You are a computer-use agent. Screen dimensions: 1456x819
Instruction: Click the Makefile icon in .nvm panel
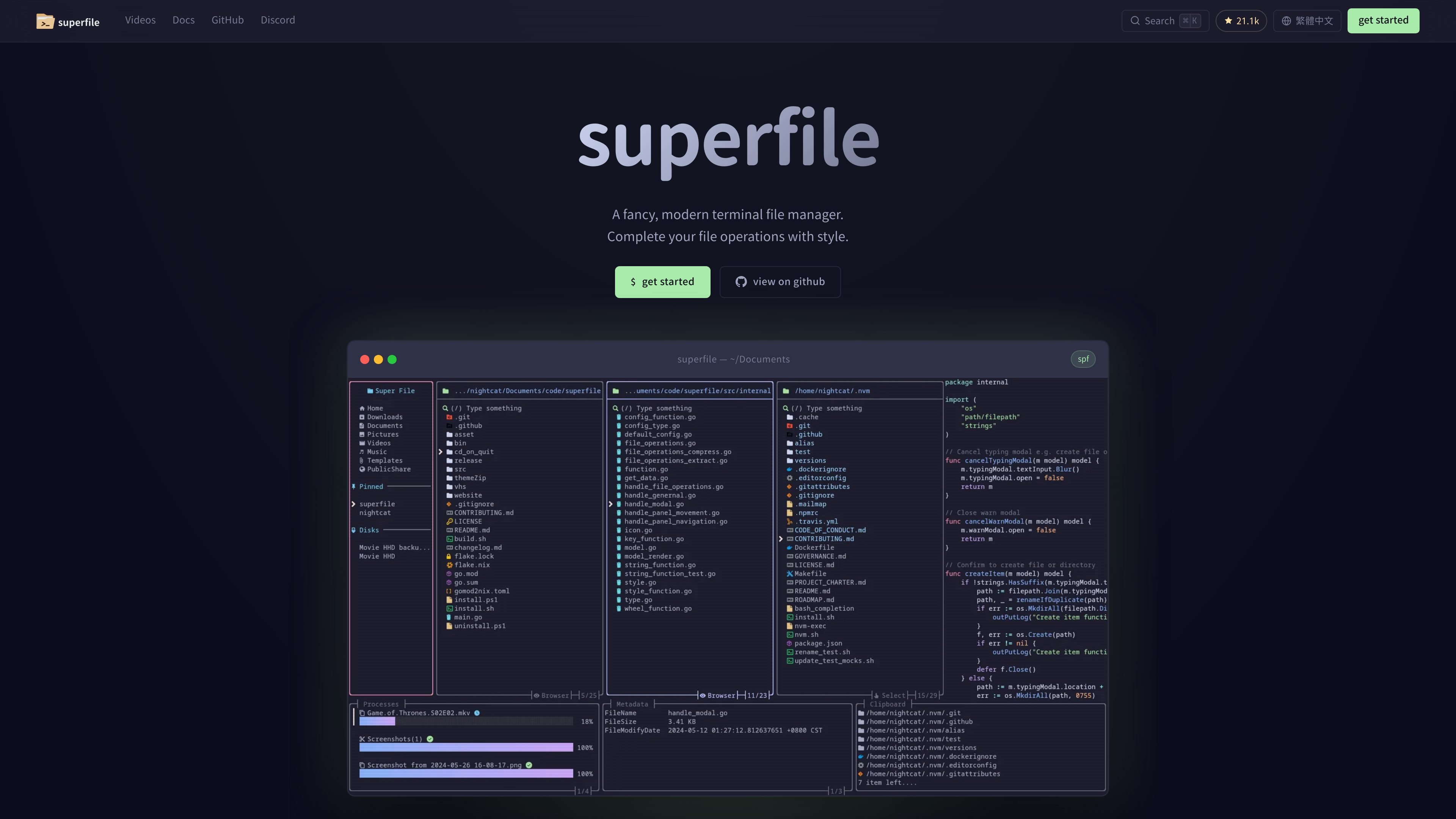coord(789,574)
